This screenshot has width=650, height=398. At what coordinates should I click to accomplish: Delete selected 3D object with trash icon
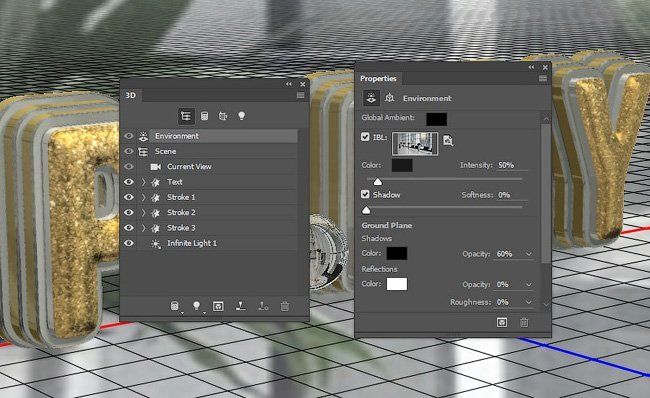pyautogui.click(x=284, y=306)
